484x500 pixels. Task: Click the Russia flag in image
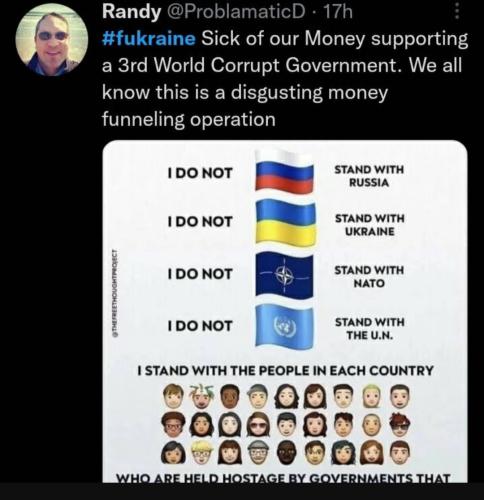click(284, 172)
